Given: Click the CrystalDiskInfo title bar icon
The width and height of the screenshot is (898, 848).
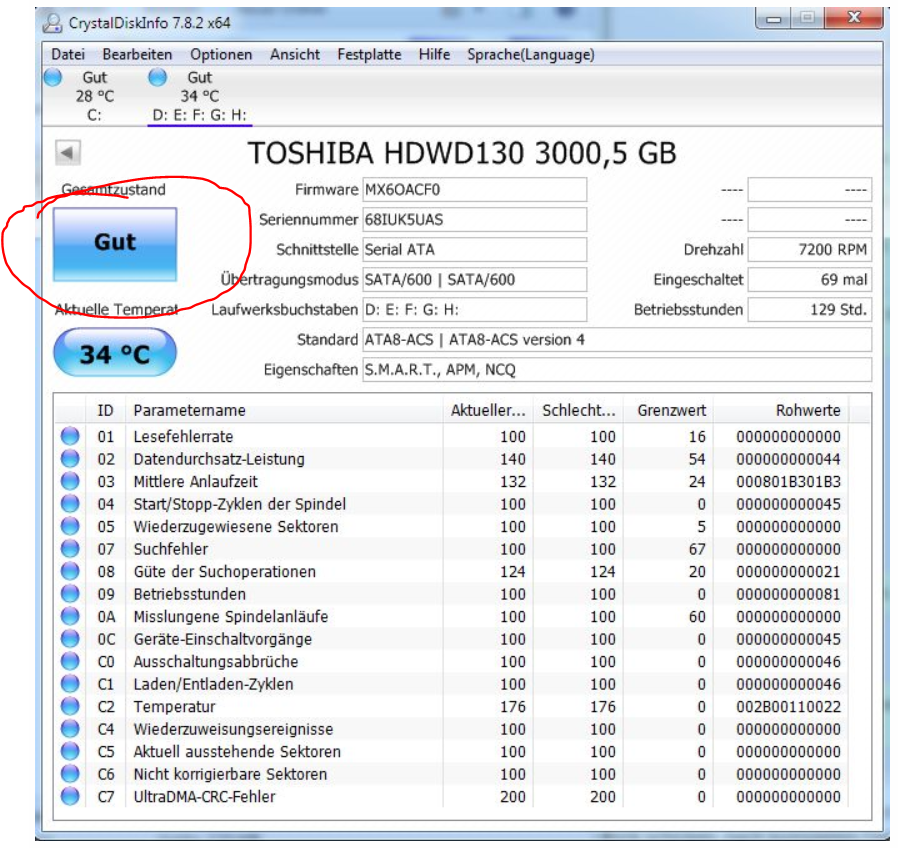Looking at the screenshot, I should [53, 23].
